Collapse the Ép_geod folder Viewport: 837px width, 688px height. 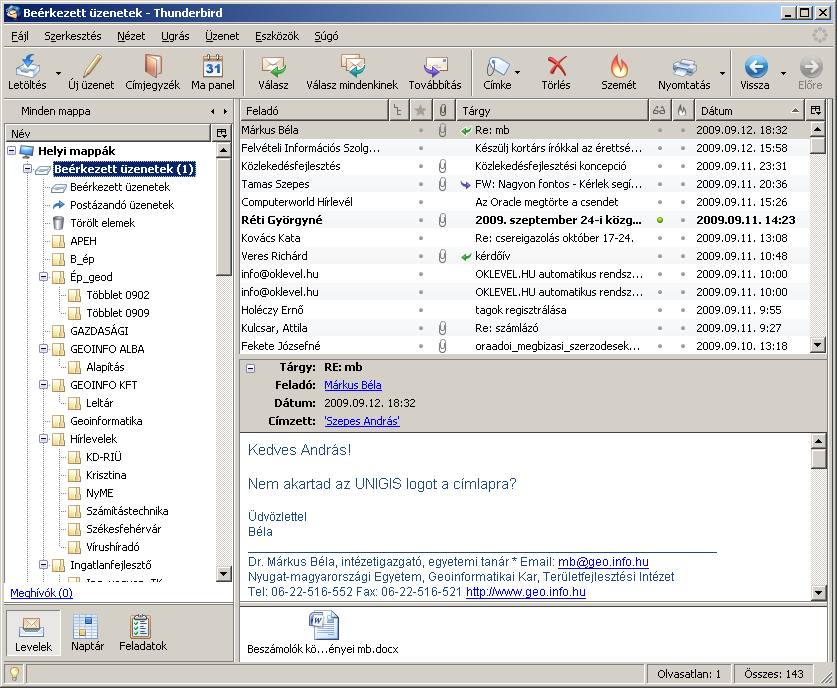tap(44, 276)
